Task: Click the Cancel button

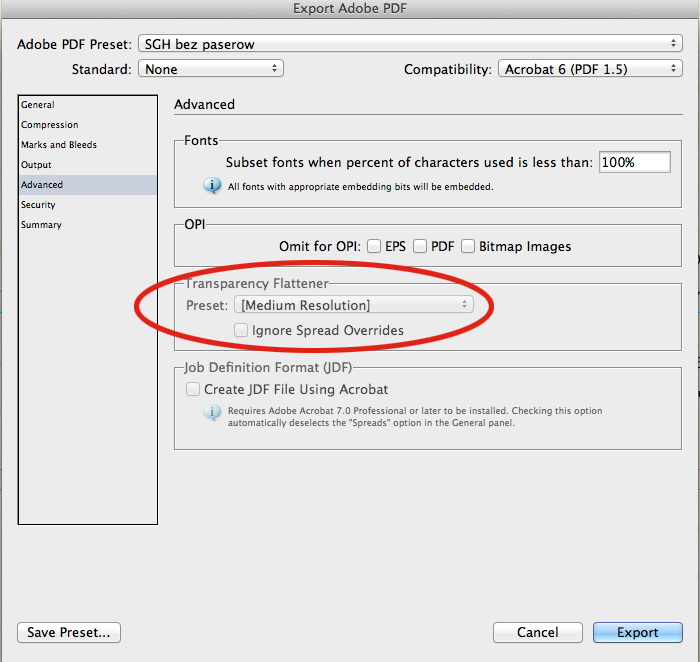Action: (538, 633)
